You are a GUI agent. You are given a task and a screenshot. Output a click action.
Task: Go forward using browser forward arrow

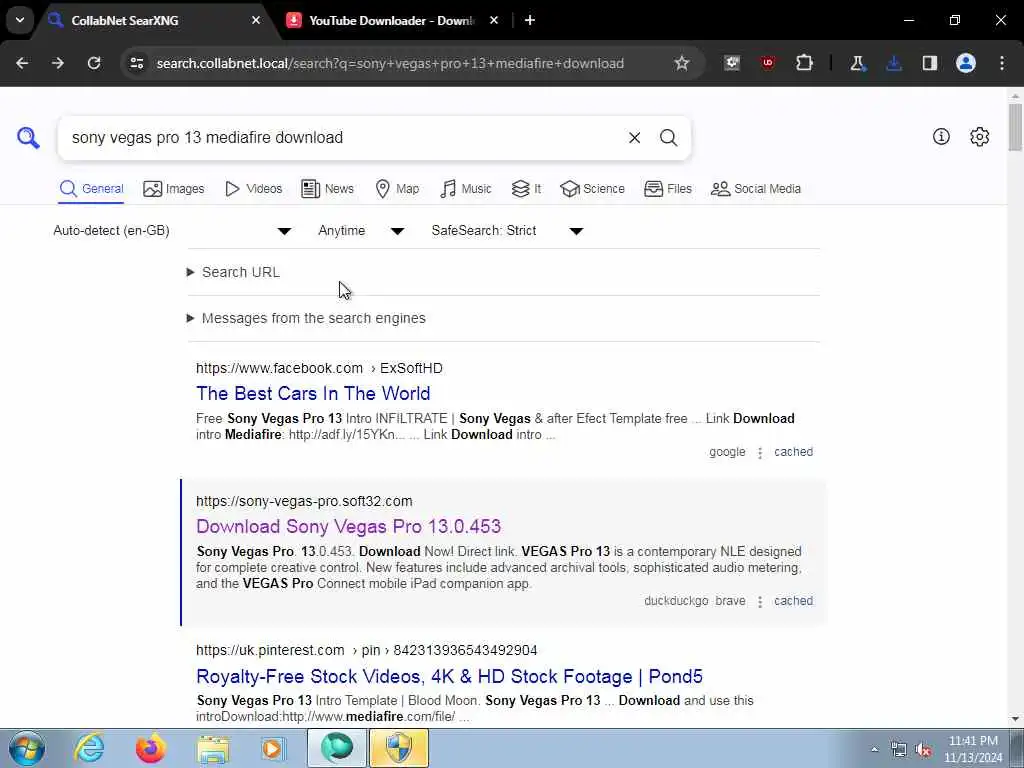click(58, 63)
